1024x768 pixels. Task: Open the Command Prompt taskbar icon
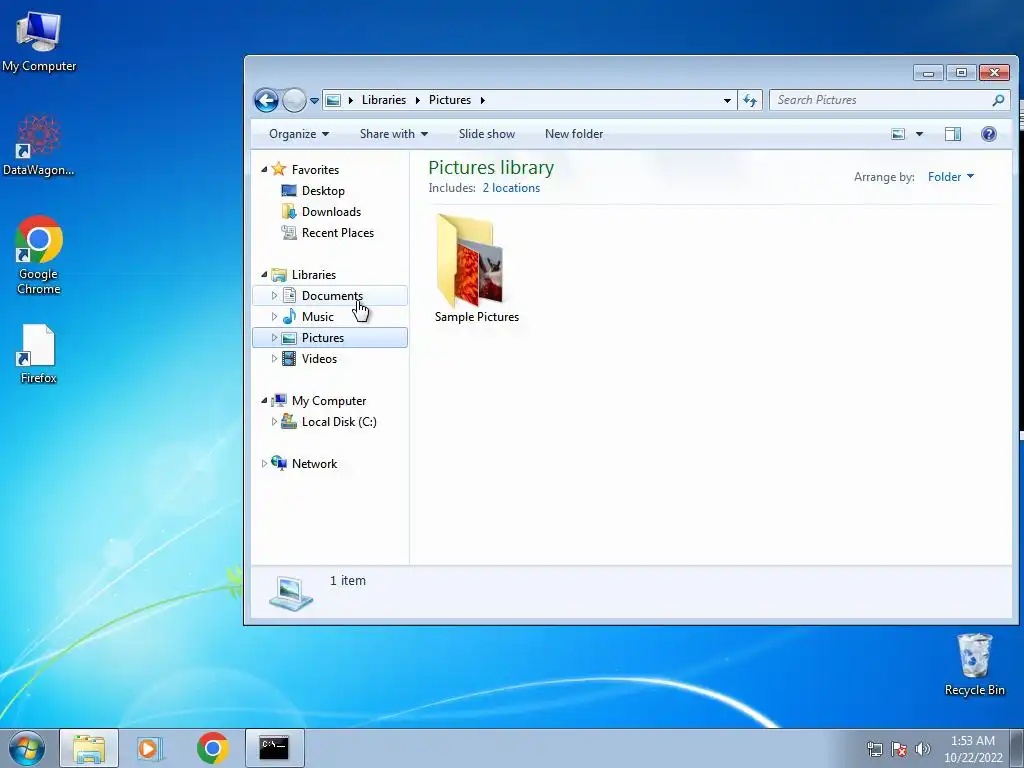point(274,748)
